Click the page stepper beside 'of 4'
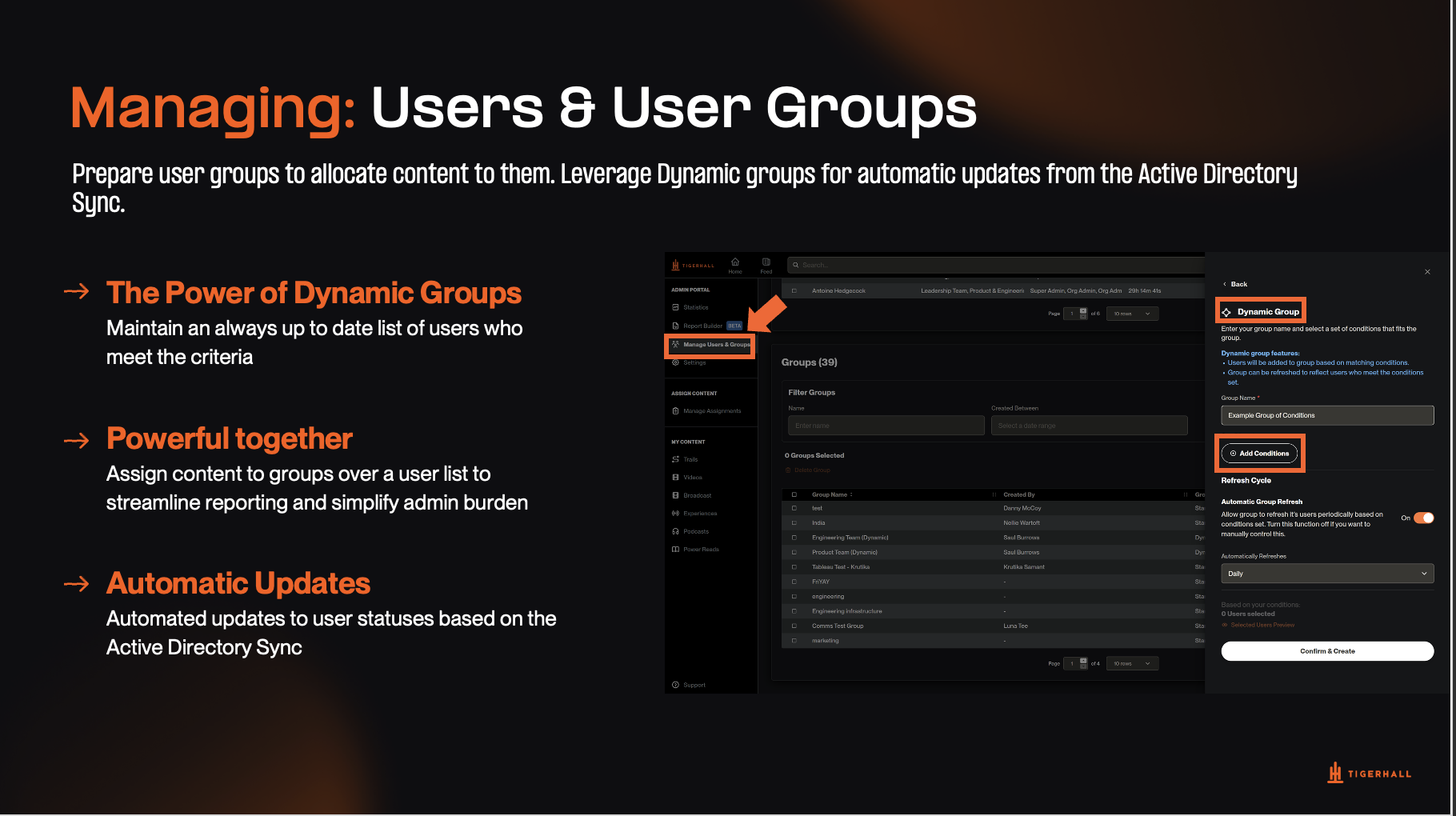1456x816 pixels. pyautogui.click(x=1083, y=663)
